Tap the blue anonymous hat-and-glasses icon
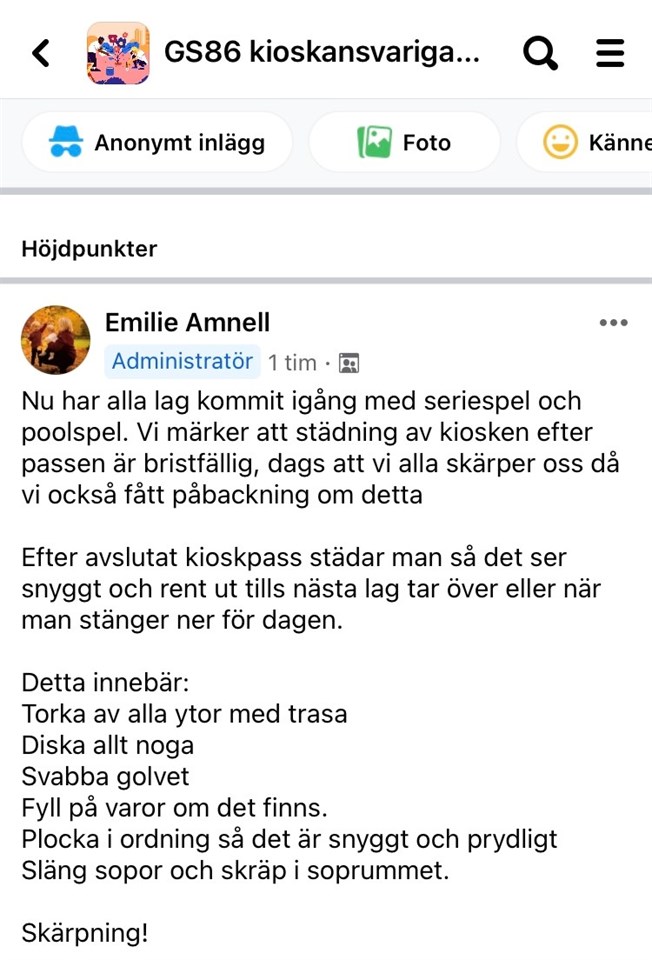This screenshot has width=652, height=960. click(x=66, y=143)
